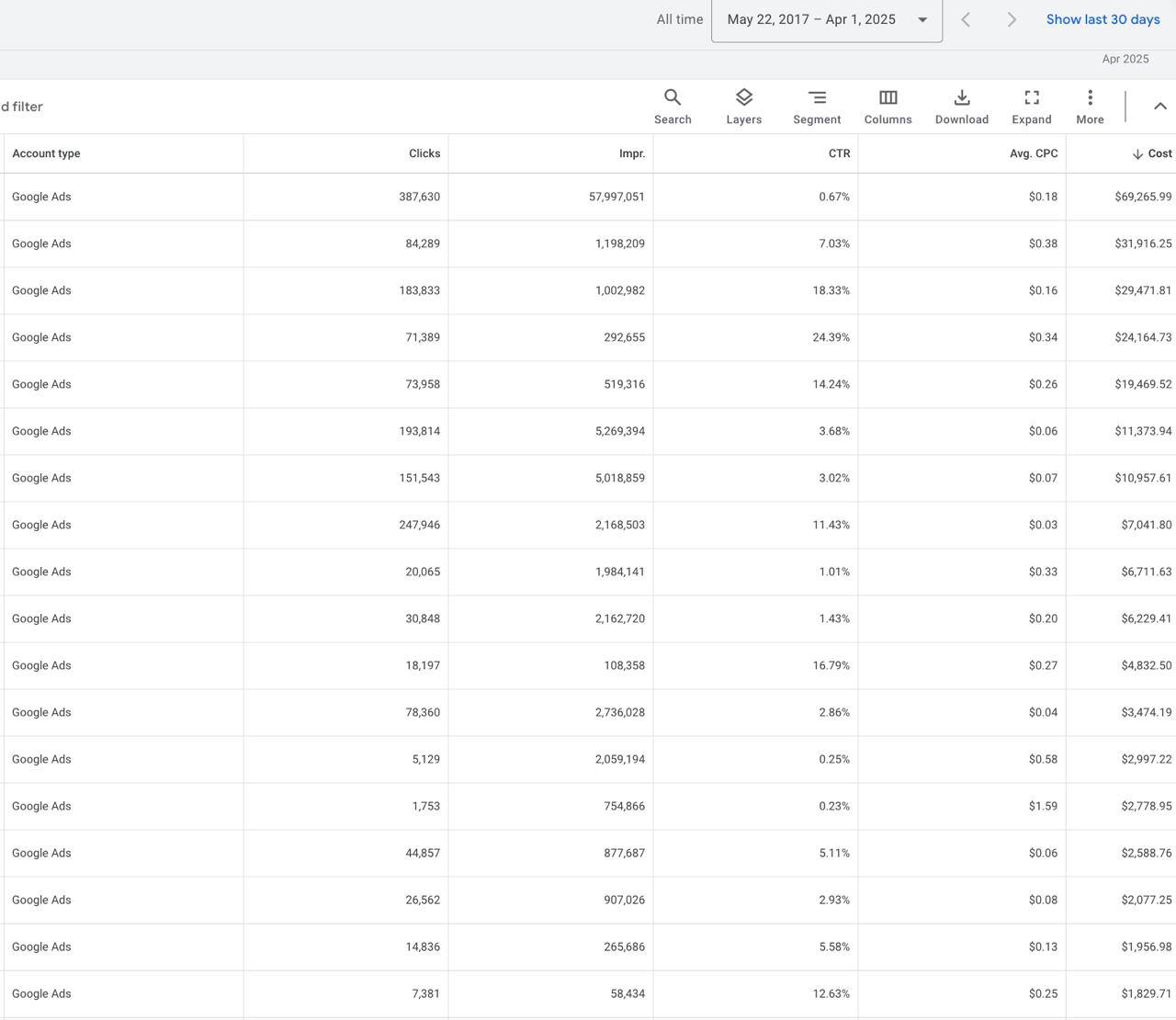Select cost value $31,916.25
The image size is (1176, 1020).
pyautogui.click(x=1143, y=244)
